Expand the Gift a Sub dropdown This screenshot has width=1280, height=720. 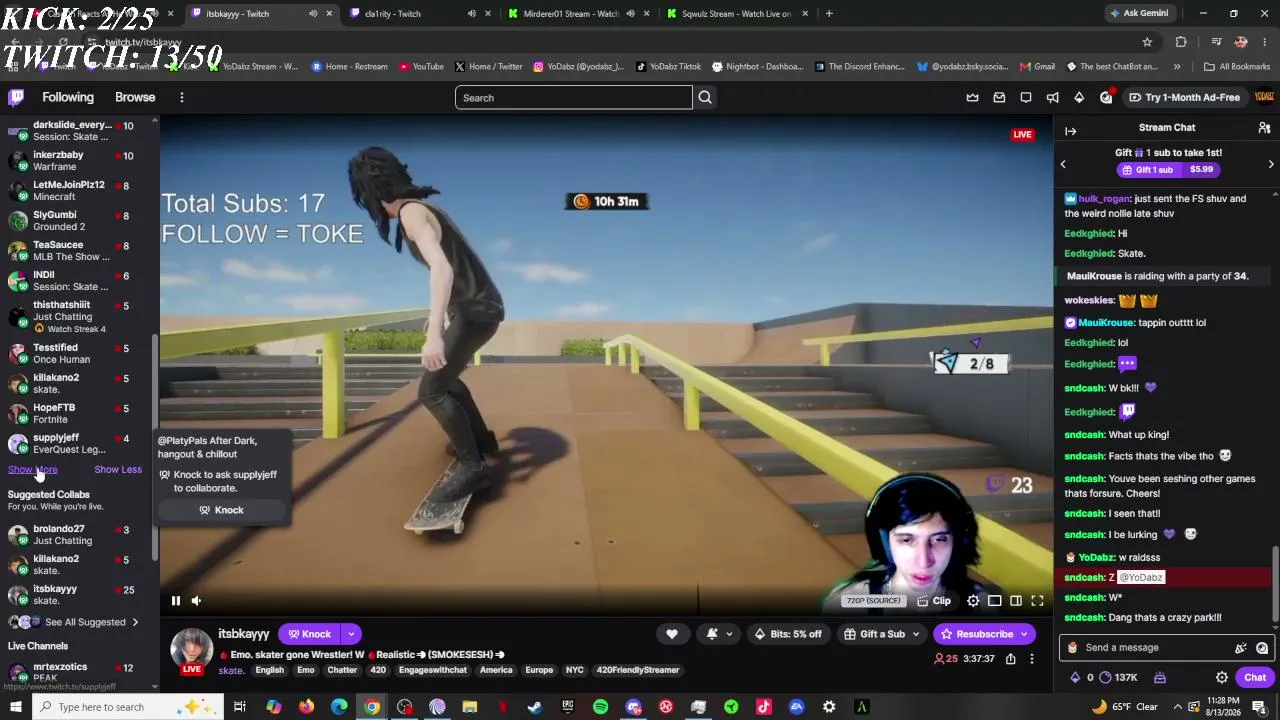(x=915, y=634)
